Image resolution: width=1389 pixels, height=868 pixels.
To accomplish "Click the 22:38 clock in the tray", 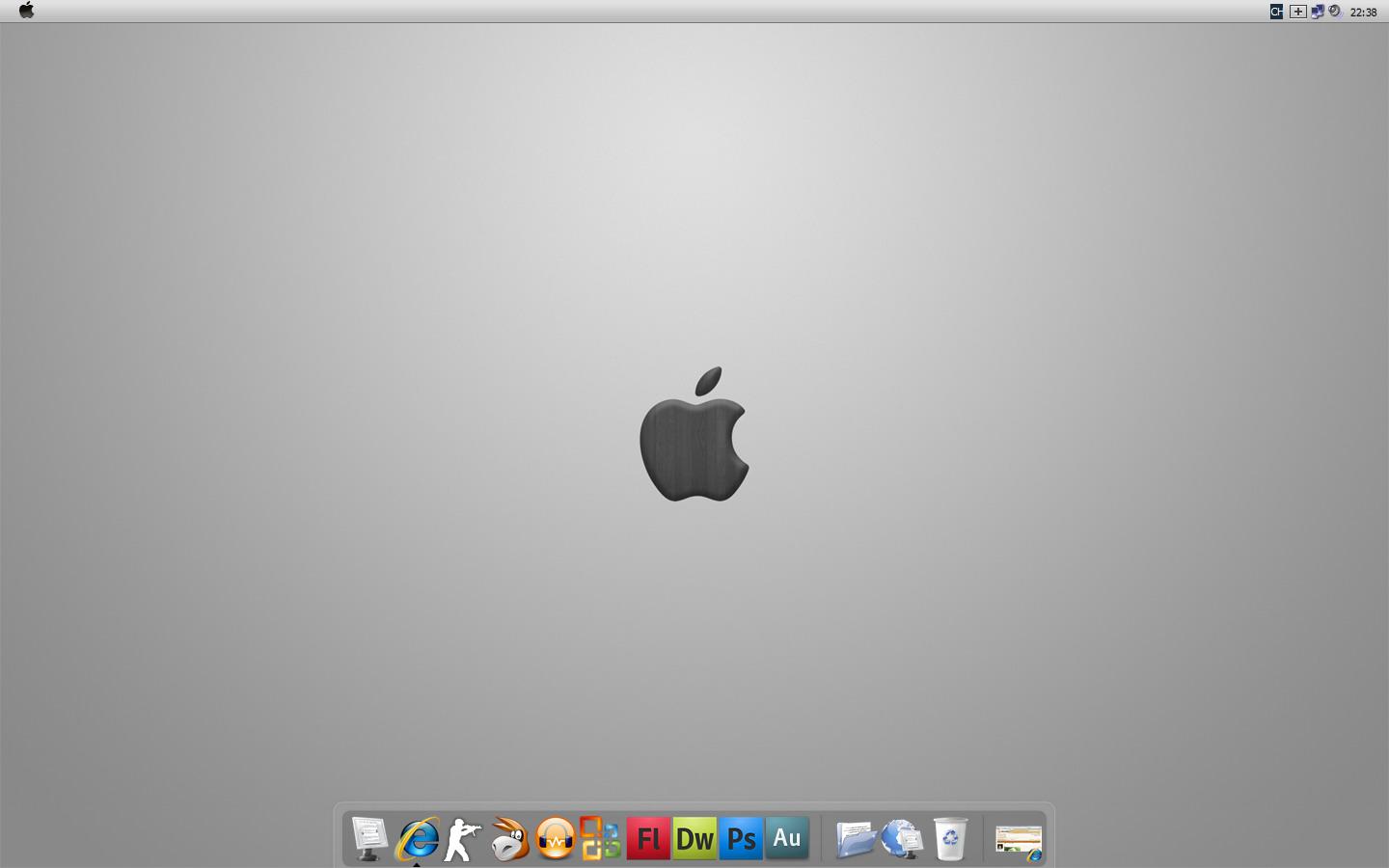I will click(x=1364, y=13).
